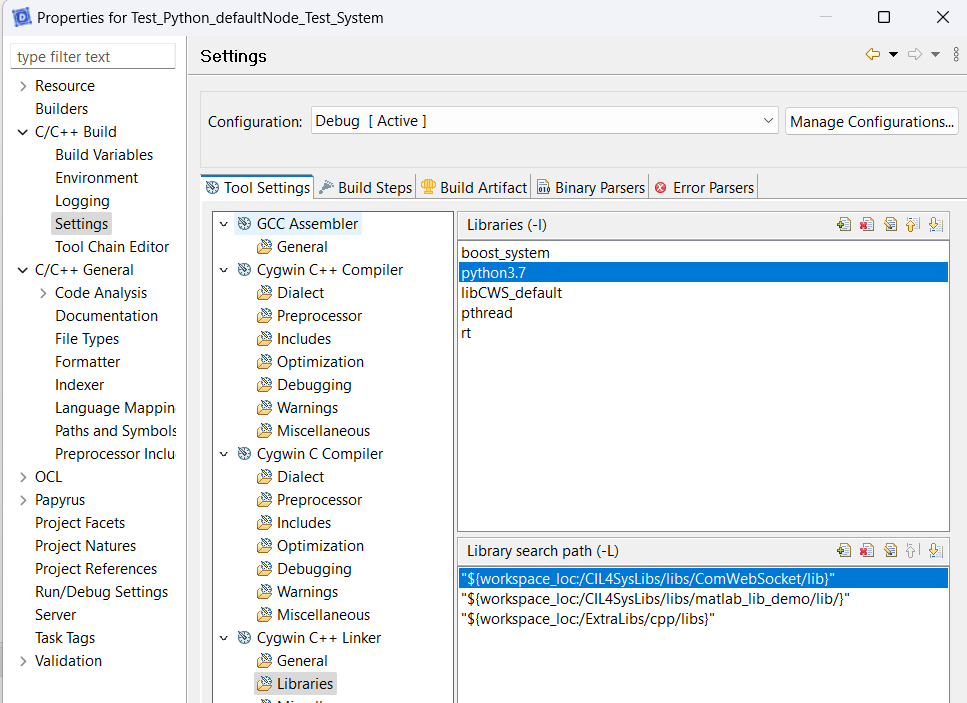The width and height of the screenshot is (967, 703).
Task: Move Library search path (-L) entry down
Action: 936,550
